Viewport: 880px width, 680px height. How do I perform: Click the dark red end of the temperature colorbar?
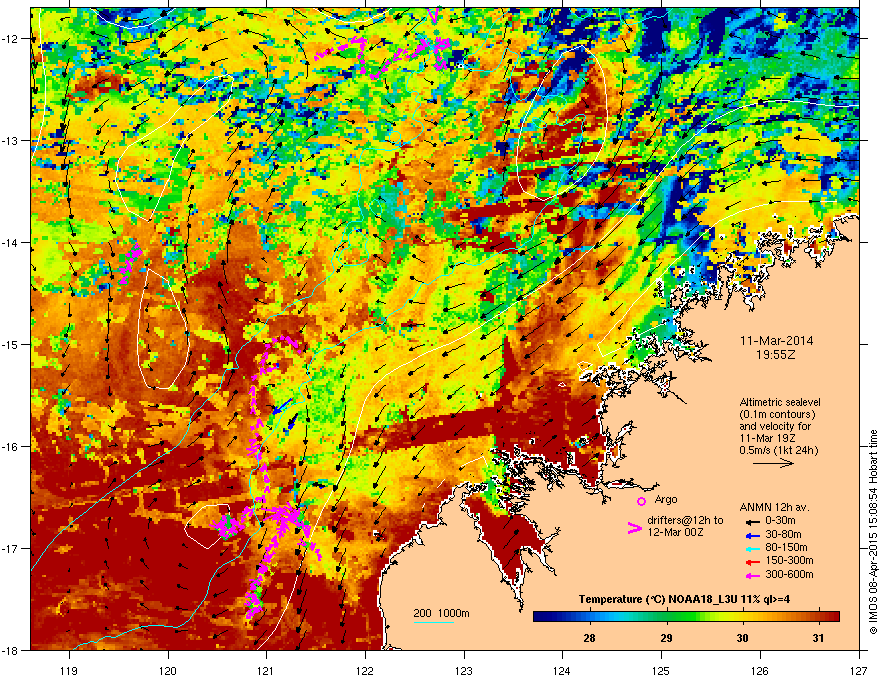833,617
